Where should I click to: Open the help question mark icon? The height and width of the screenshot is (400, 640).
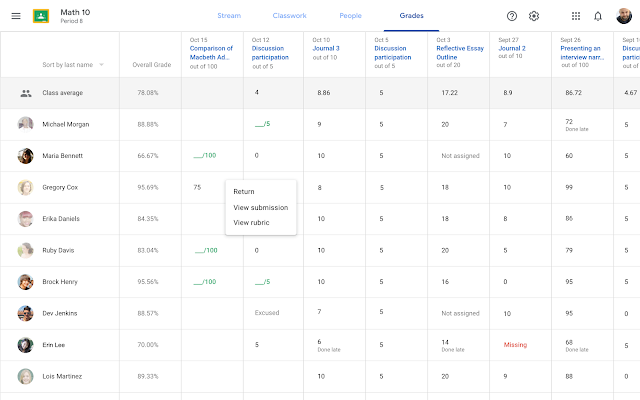[512, 16]
